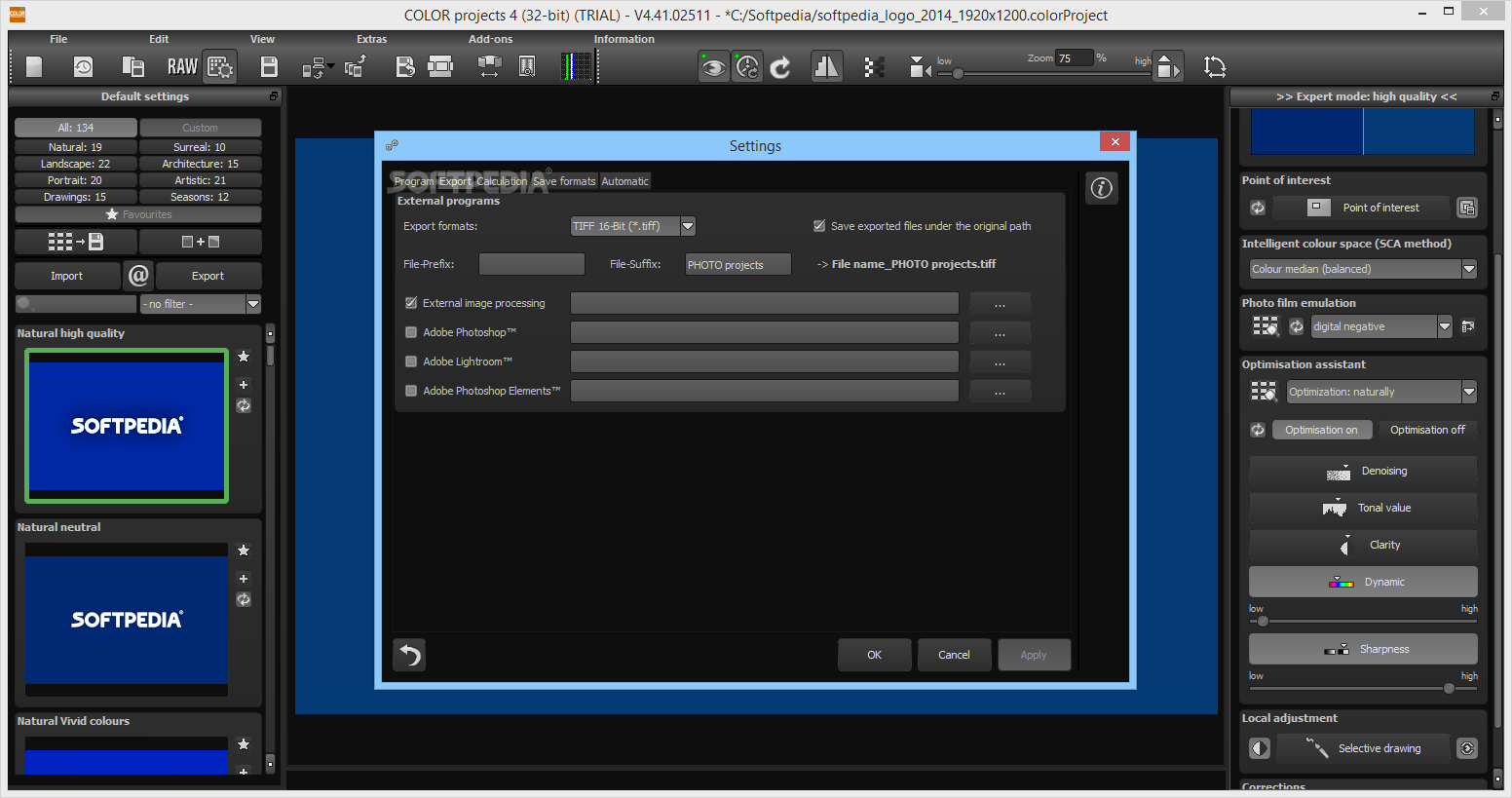Click the zoom in high icon
The width and height of the screenshot is (1512, 798).
pos(1168,66)
